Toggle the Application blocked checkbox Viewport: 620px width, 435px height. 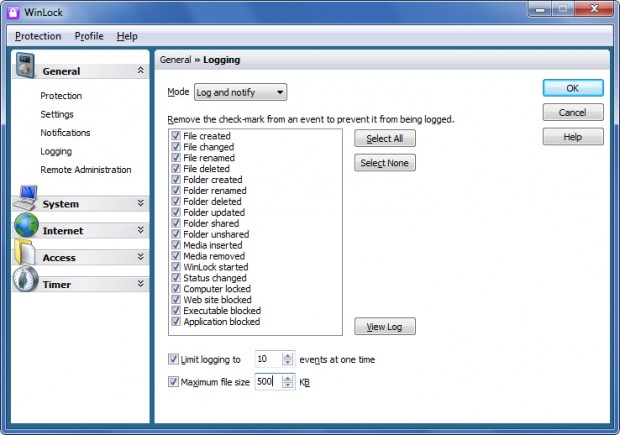(176, 321)
